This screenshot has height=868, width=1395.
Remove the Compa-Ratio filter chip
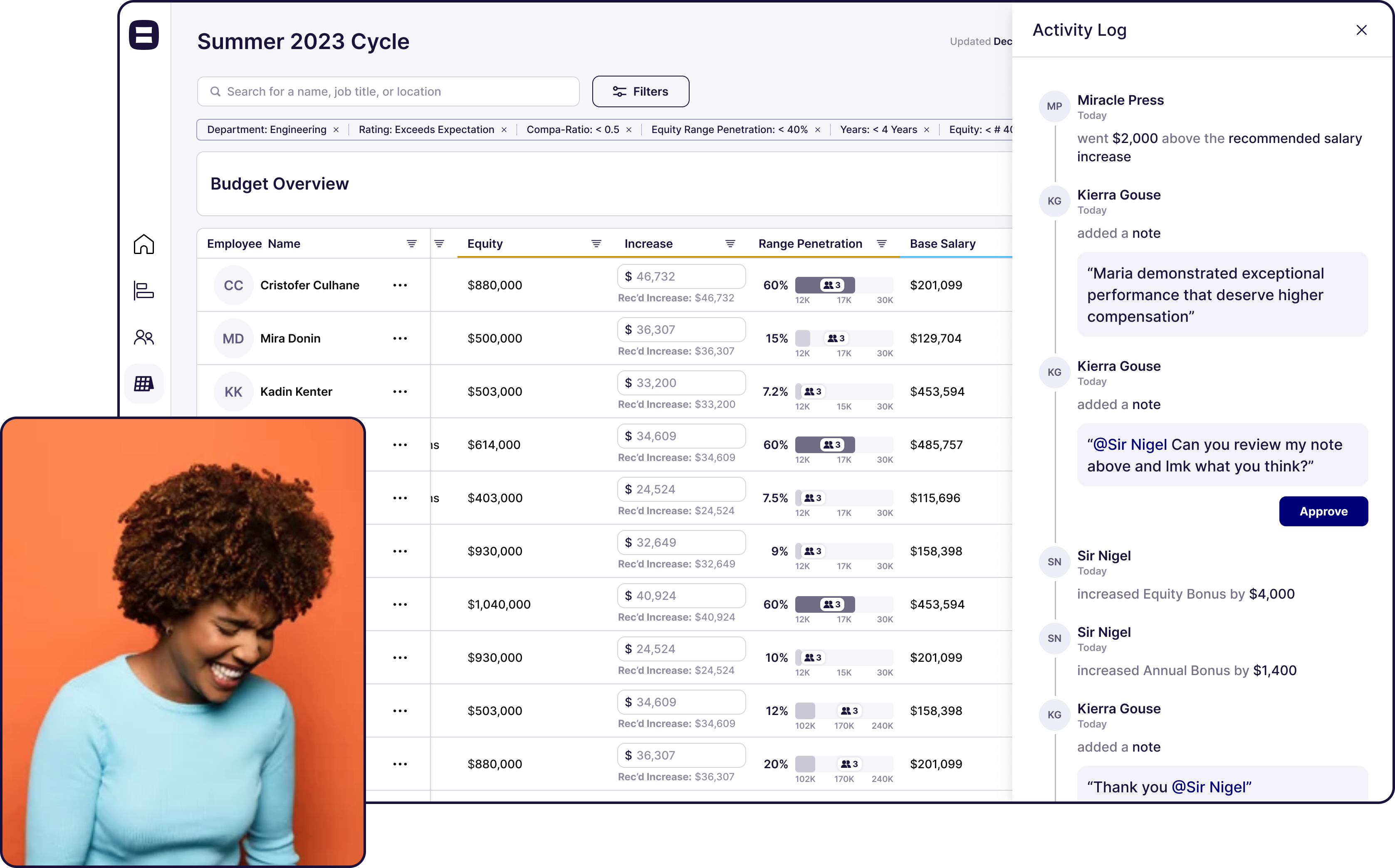[629, 130]
